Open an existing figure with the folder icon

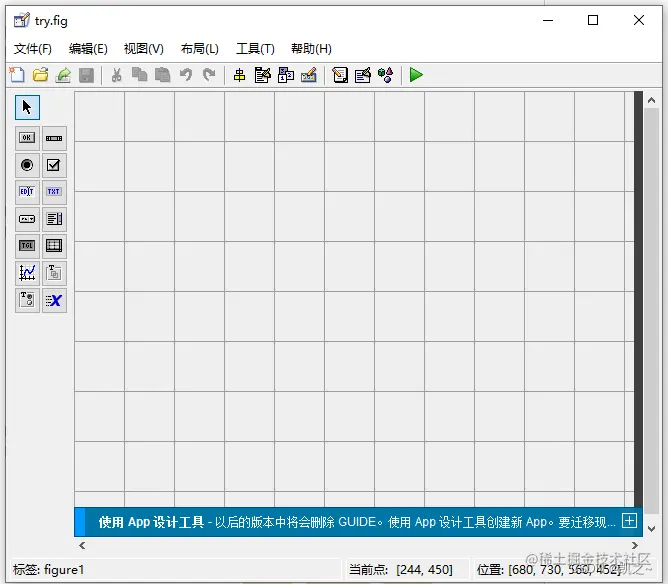click(40, 75)
